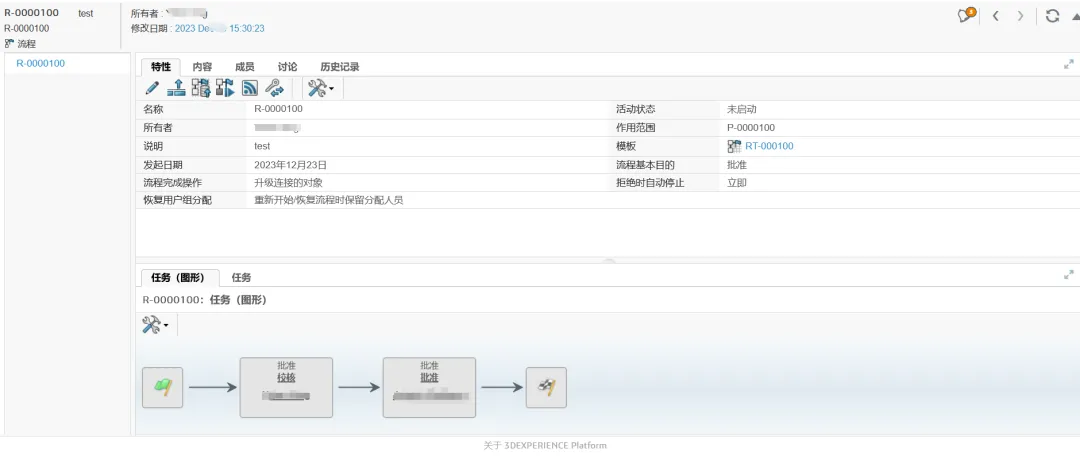Open the 任务 list tab

(241, 277)
